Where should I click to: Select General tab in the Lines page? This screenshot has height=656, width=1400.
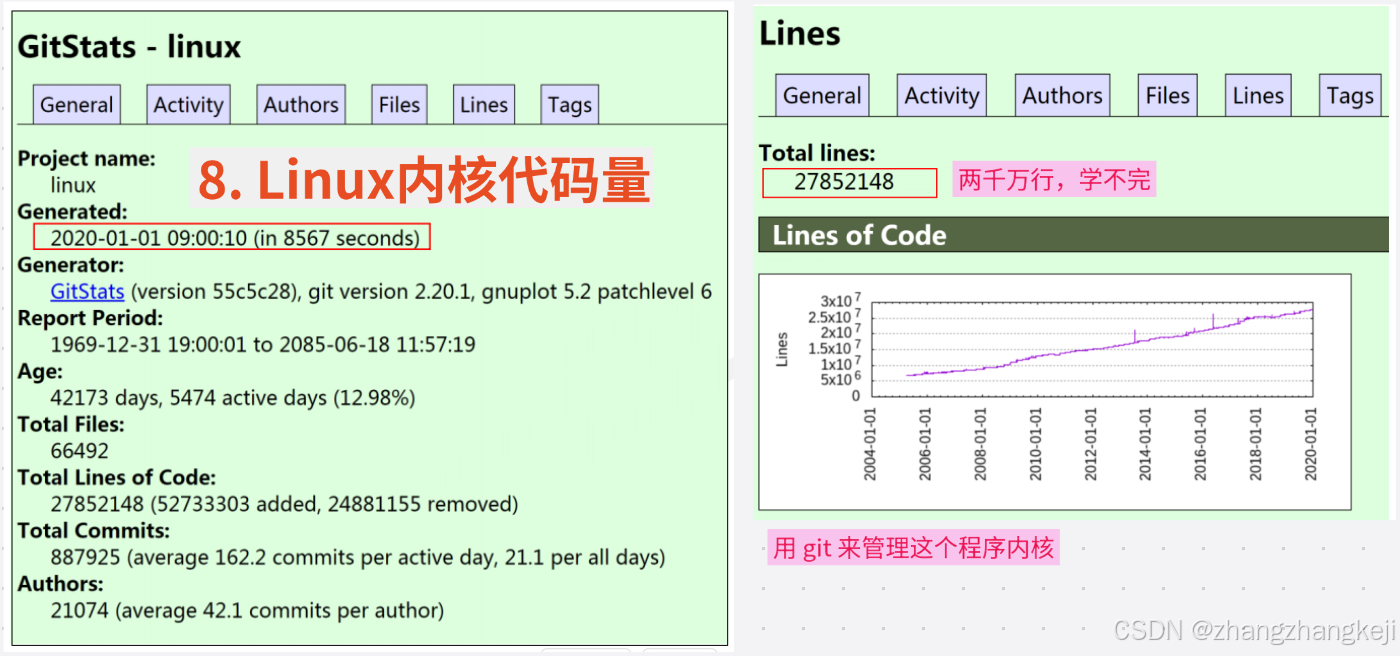point(822,96)
